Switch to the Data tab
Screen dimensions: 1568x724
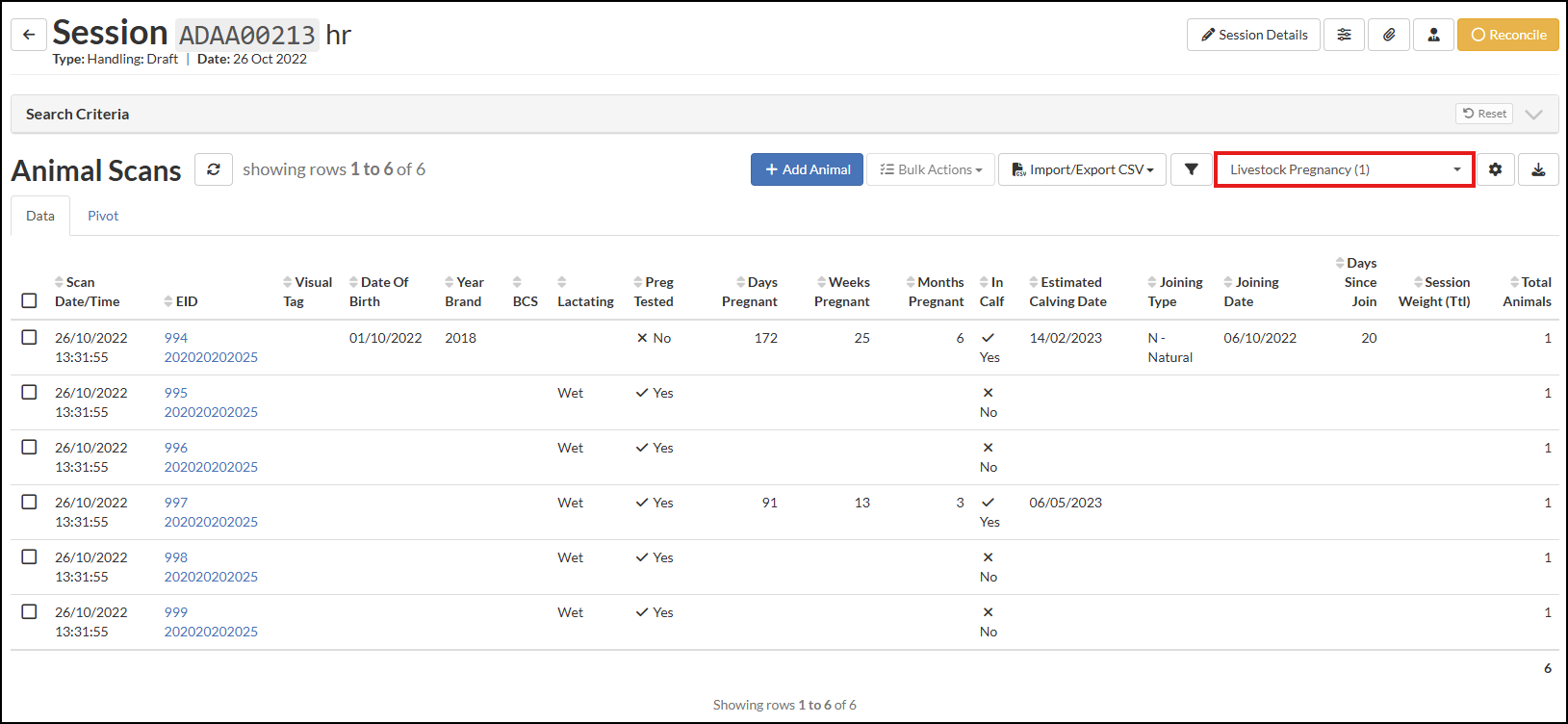coord(40,216)
